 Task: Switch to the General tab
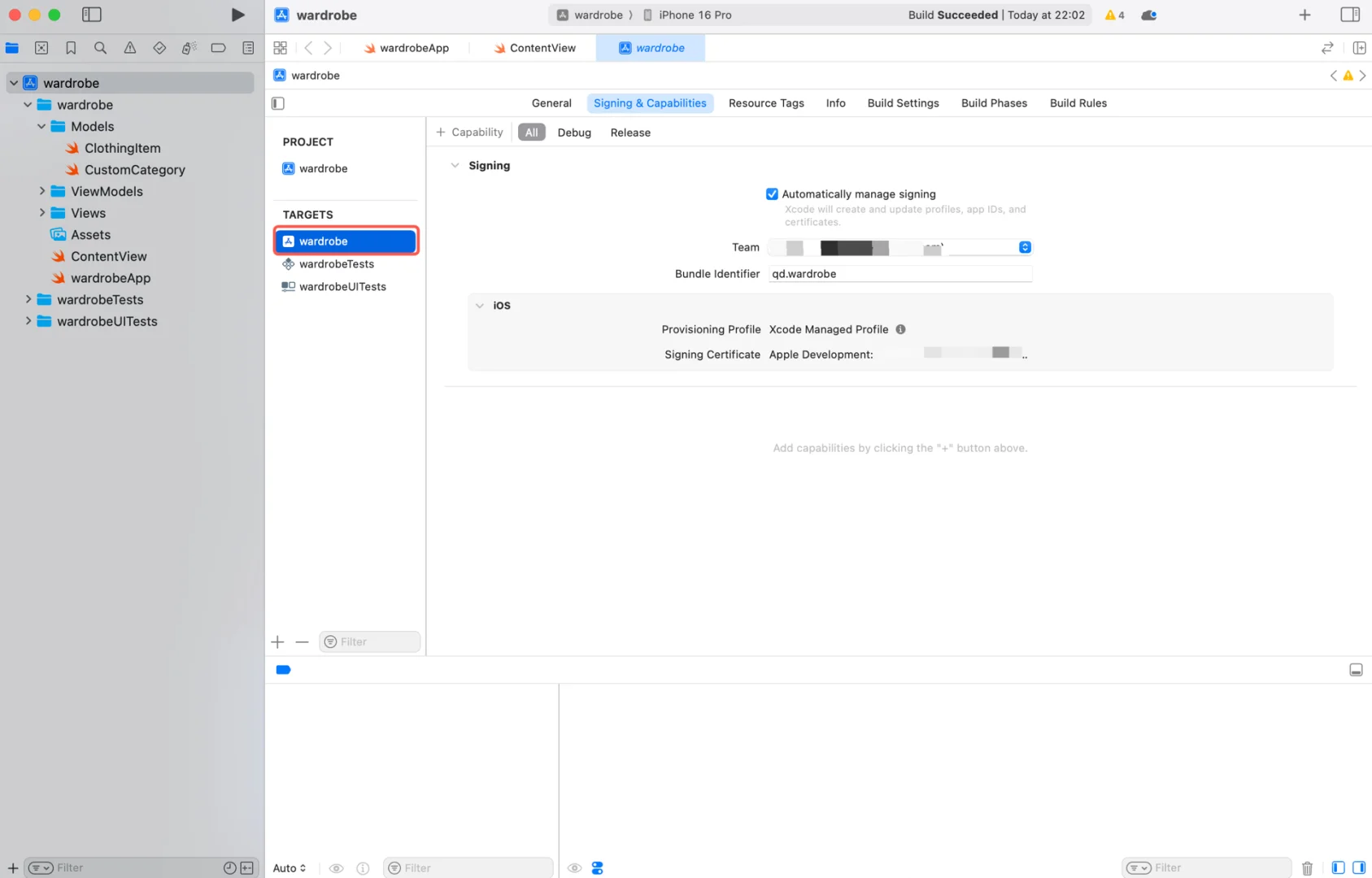551,103
